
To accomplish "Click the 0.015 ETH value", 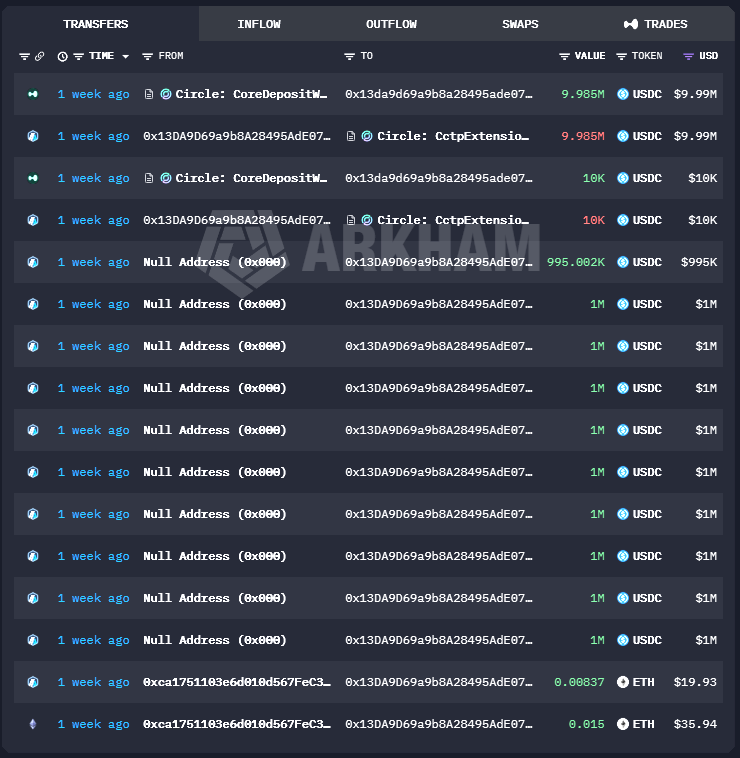I will pos(586,724).
